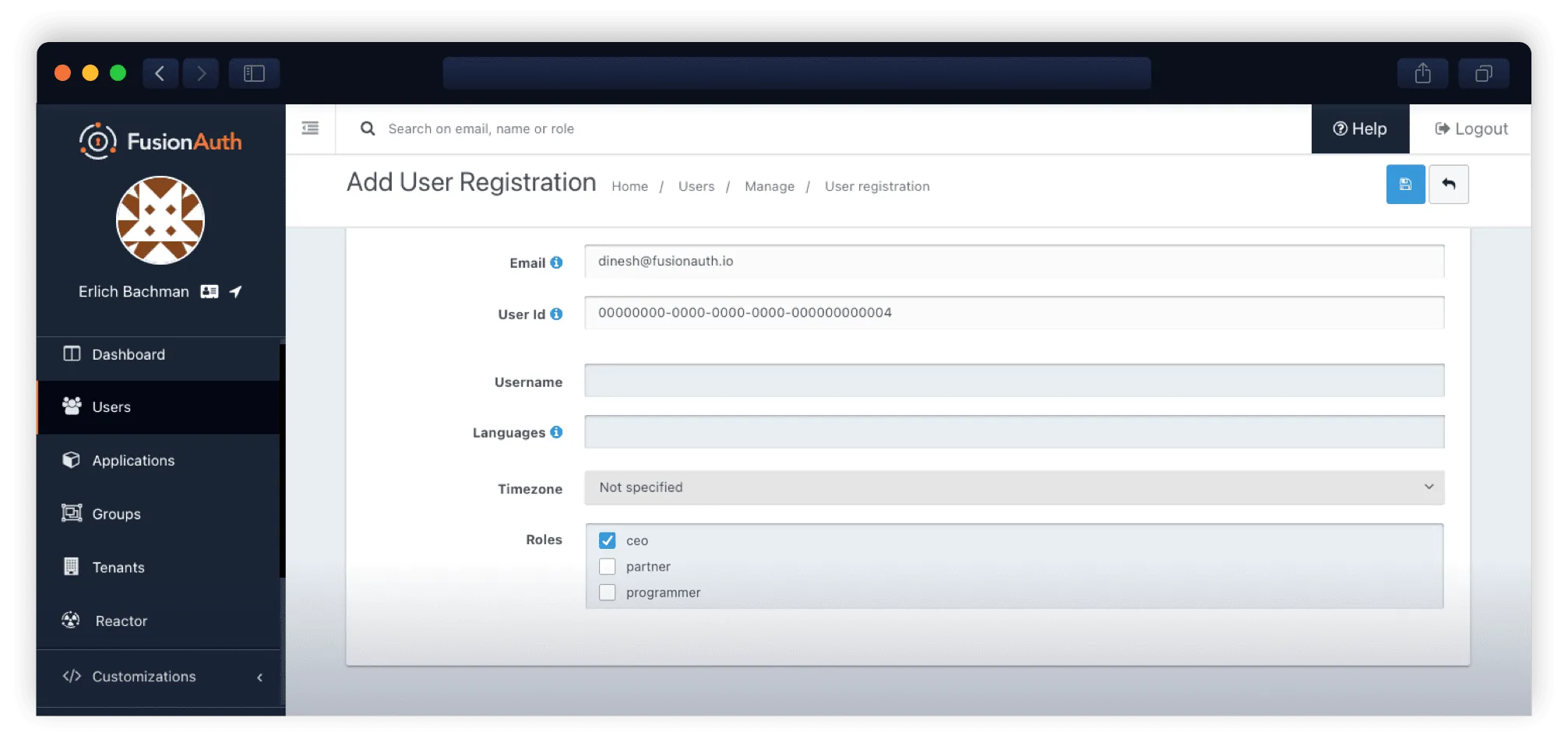1568x735 pixels.
Task: Open Reactor in the sidebar
Action: tap(158, 621)
